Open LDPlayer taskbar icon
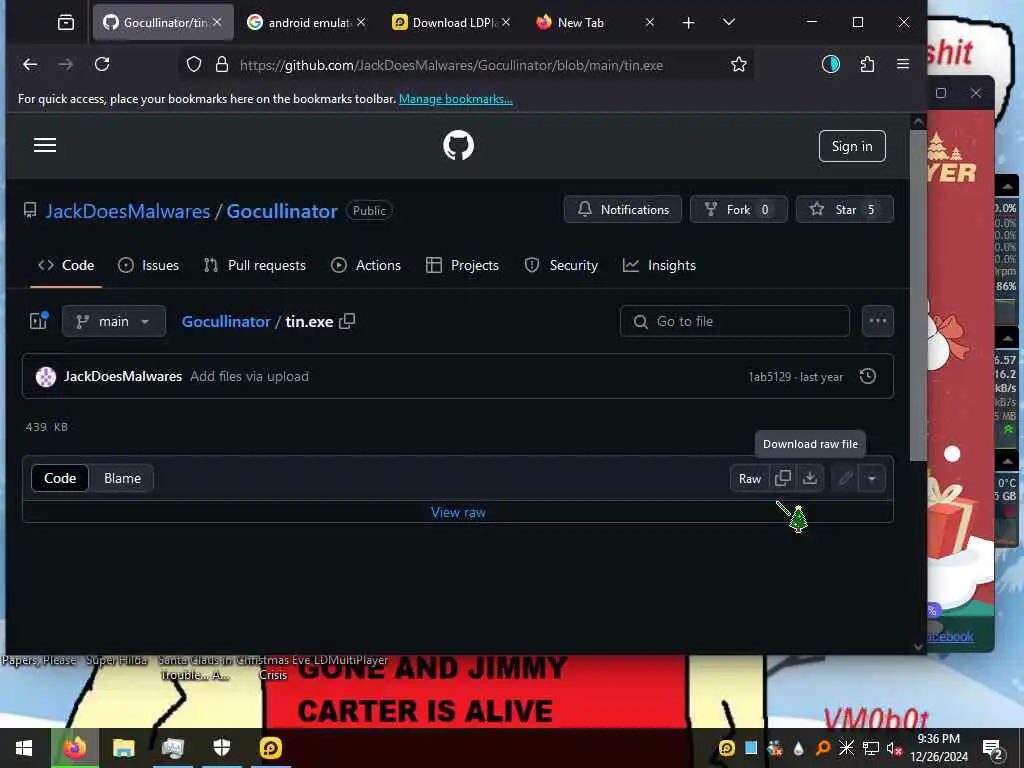1024x768 pixels. [x=270, y=748]
